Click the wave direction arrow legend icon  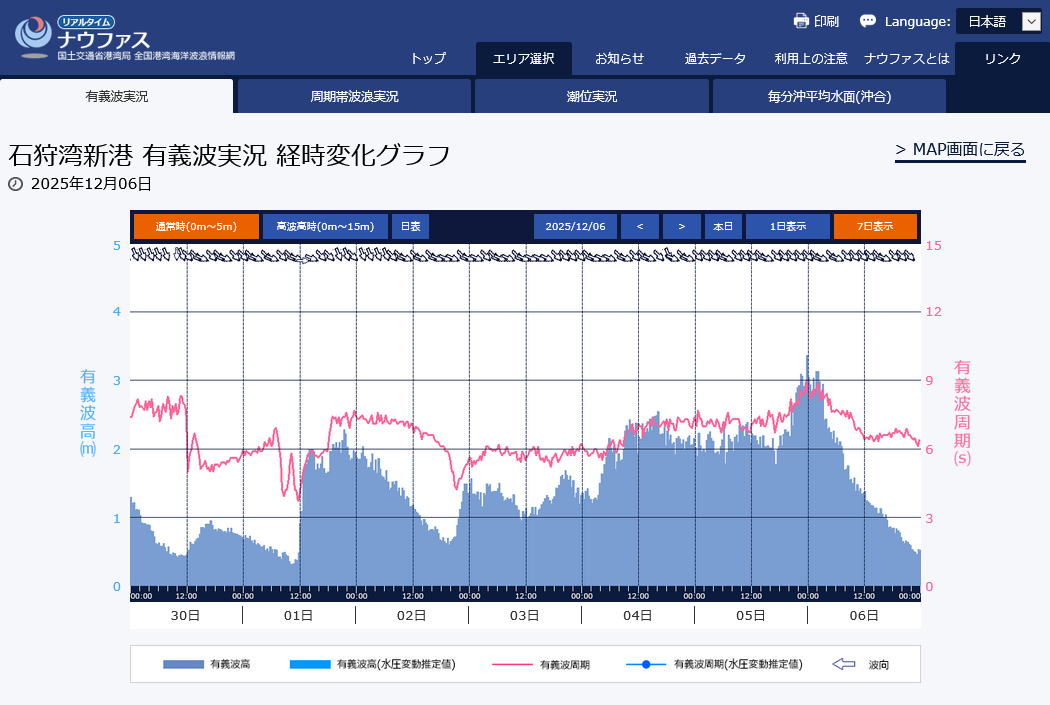844,664
